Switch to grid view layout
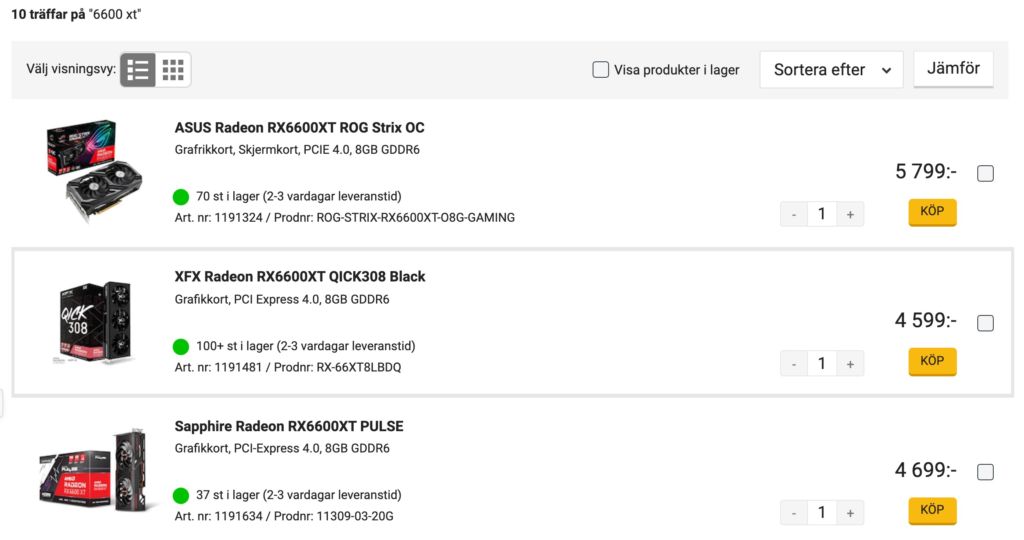 point(173,70)
